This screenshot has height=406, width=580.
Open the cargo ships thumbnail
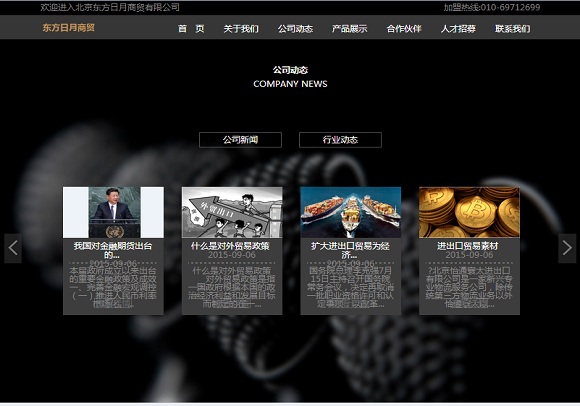point(351,212)
